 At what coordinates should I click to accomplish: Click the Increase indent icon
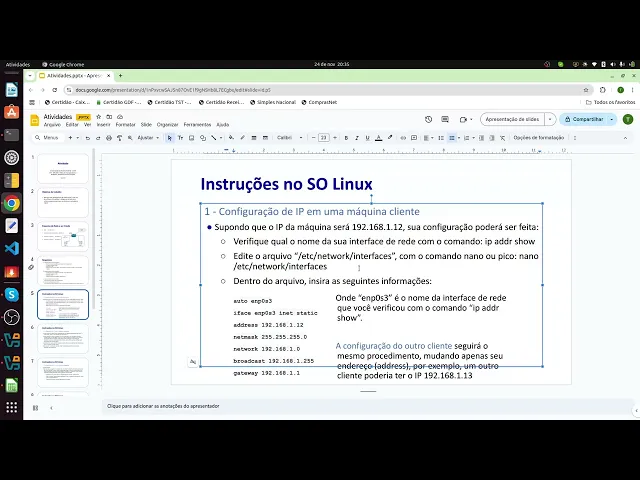pos(492,138)
